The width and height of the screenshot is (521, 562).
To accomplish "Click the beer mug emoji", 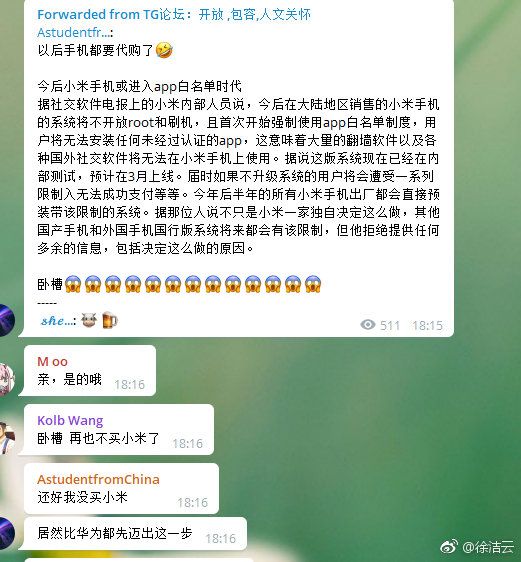I will pos(109,320).
